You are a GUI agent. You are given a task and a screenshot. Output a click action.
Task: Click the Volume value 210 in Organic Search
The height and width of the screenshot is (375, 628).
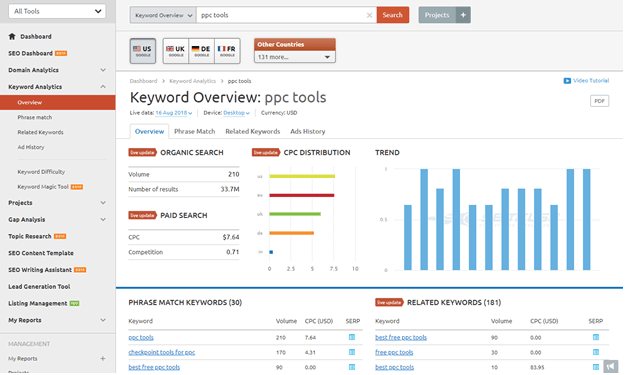[233, 174]
